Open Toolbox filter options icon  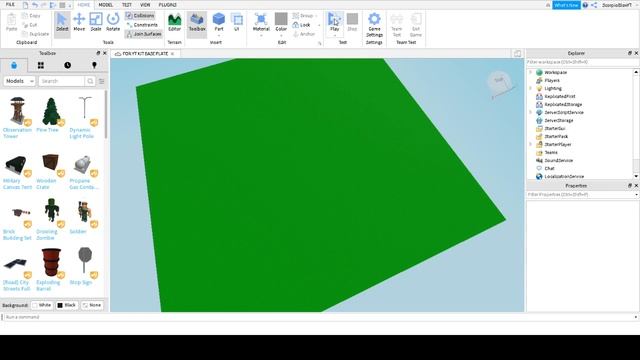point(102,81)
